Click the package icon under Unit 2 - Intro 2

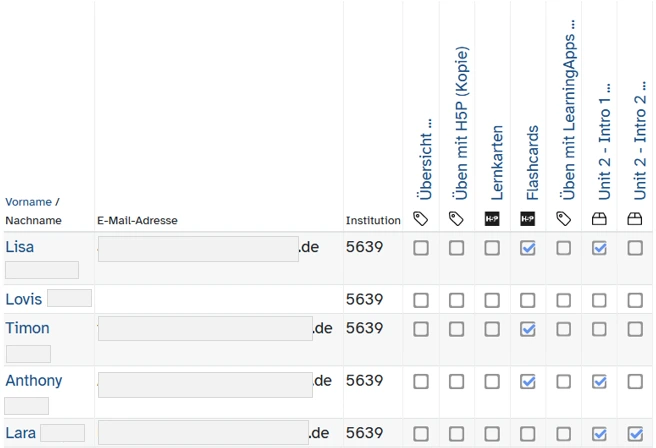point(635,218)
